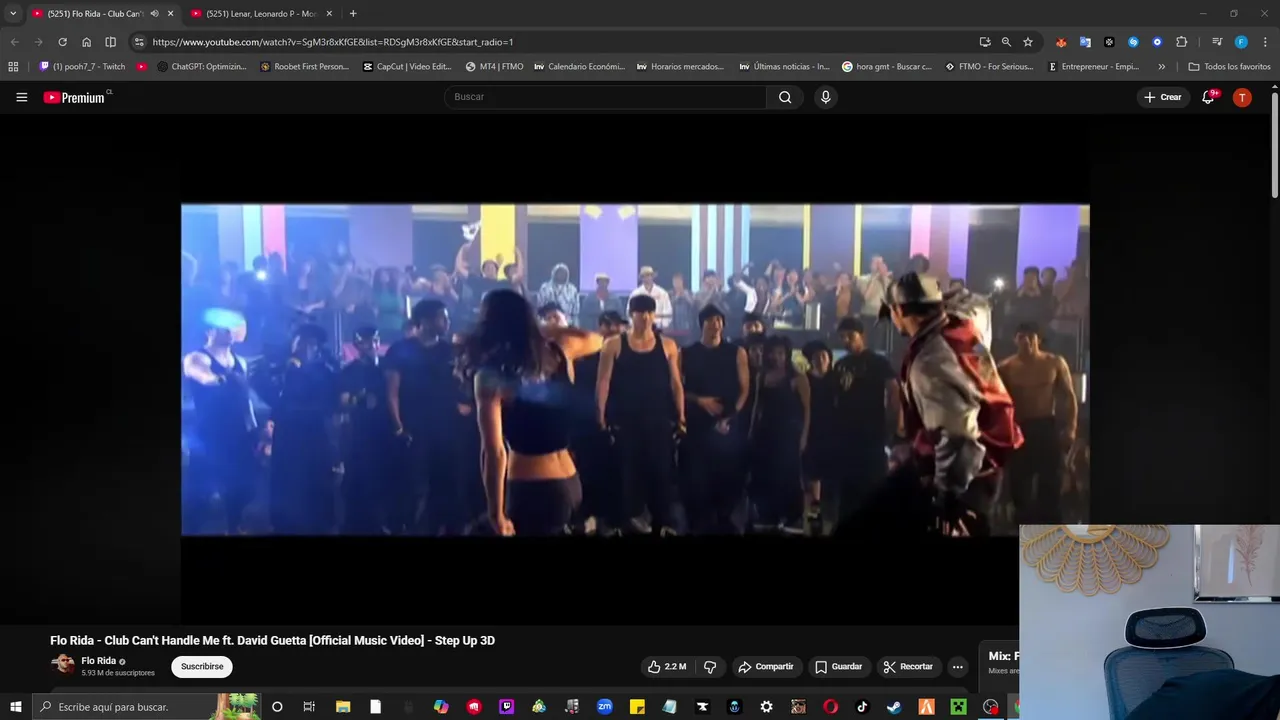Open the Google Translate extension
Screen dimensions: 1280x720
[x=1085, y=42]
